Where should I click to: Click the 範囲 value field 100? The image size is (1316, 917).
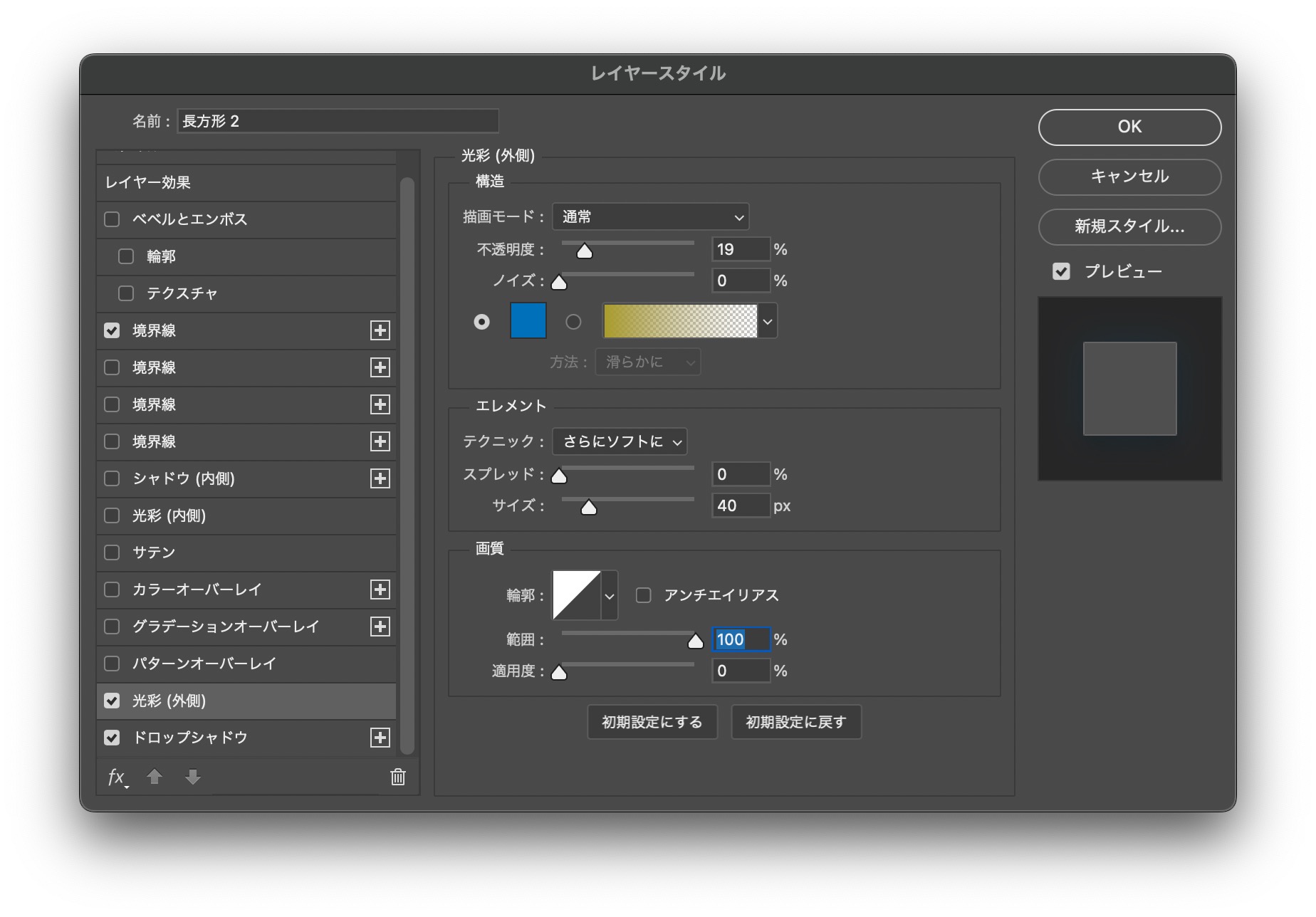pos(741,639)
